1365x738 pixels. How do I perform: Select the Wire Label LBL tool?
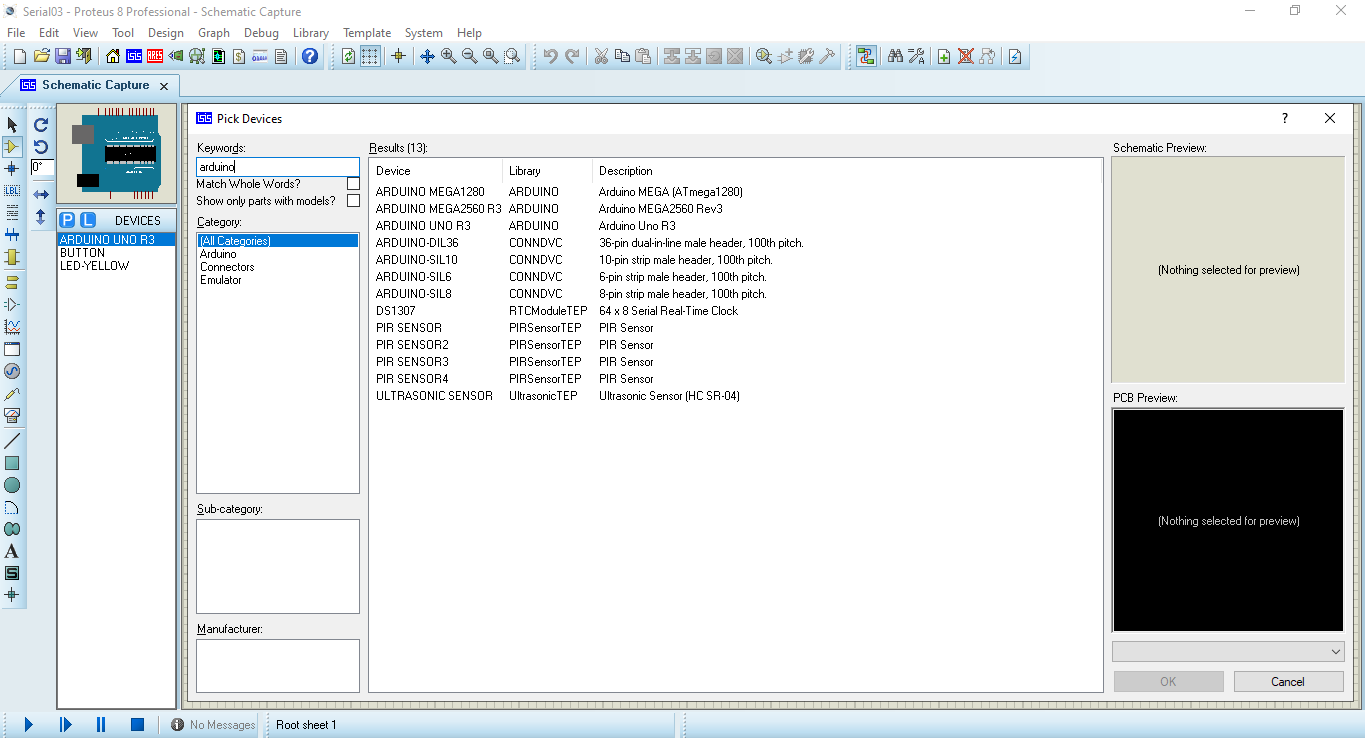[x=12, y=190]
